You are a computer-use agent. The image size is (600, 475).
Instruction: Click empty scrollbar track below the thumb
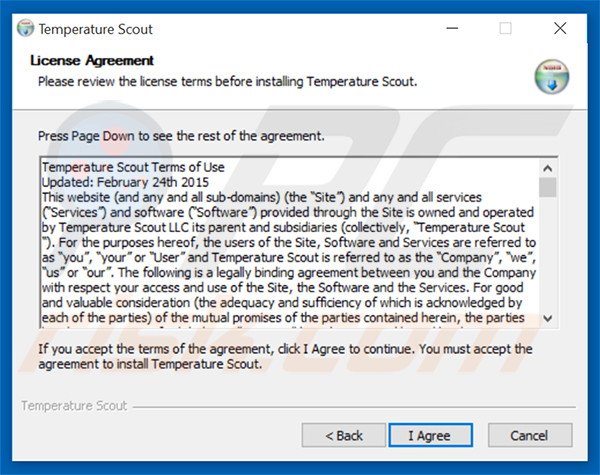pyautogui.click(x=547, y=260)
